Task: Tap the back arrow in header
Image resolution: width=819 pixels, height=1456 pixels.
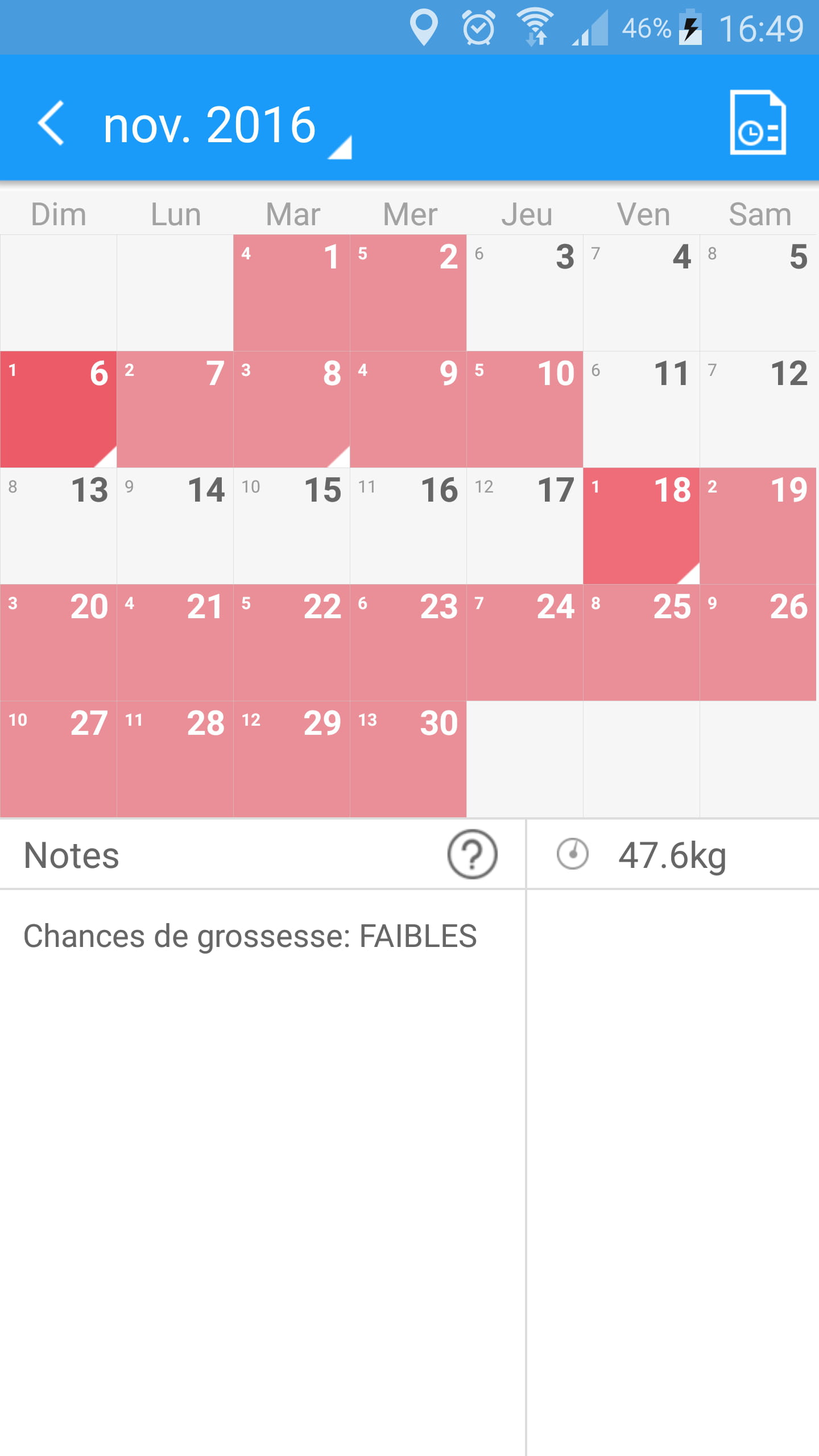Action: 51,123
